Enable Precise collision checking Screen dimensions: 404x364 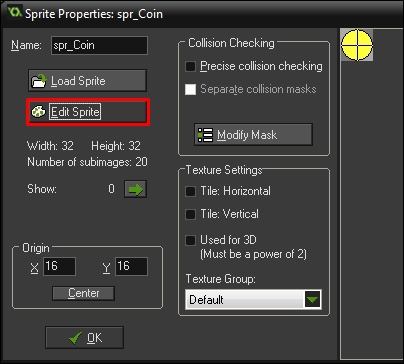pos(190,66)
